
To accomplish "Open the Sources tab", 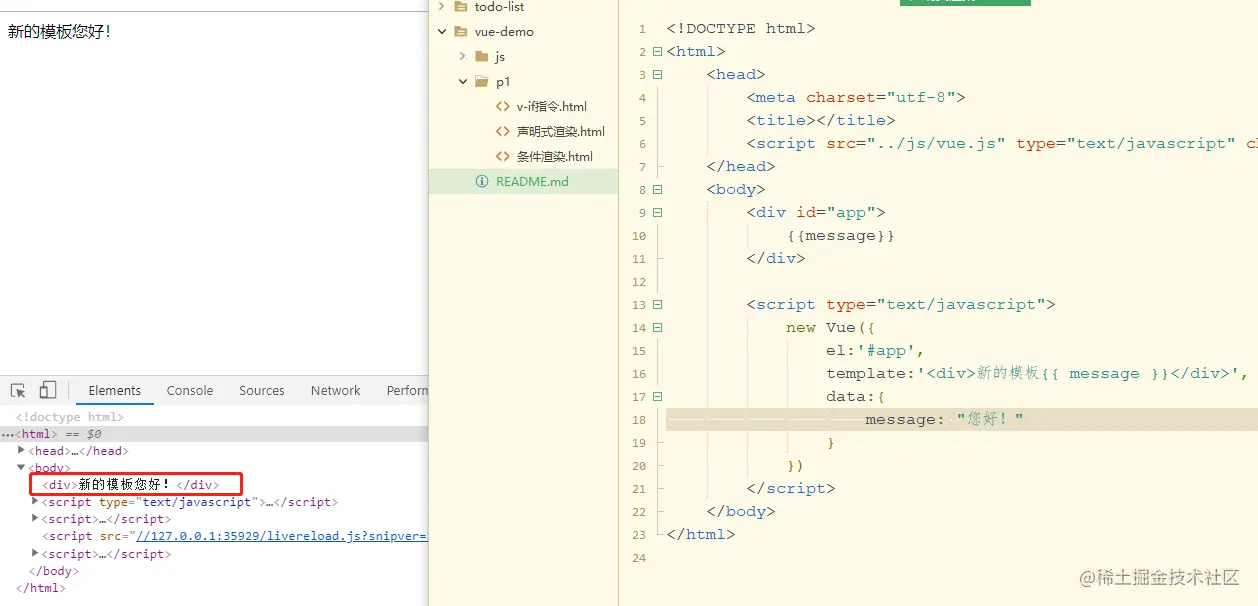I will 262,390.
